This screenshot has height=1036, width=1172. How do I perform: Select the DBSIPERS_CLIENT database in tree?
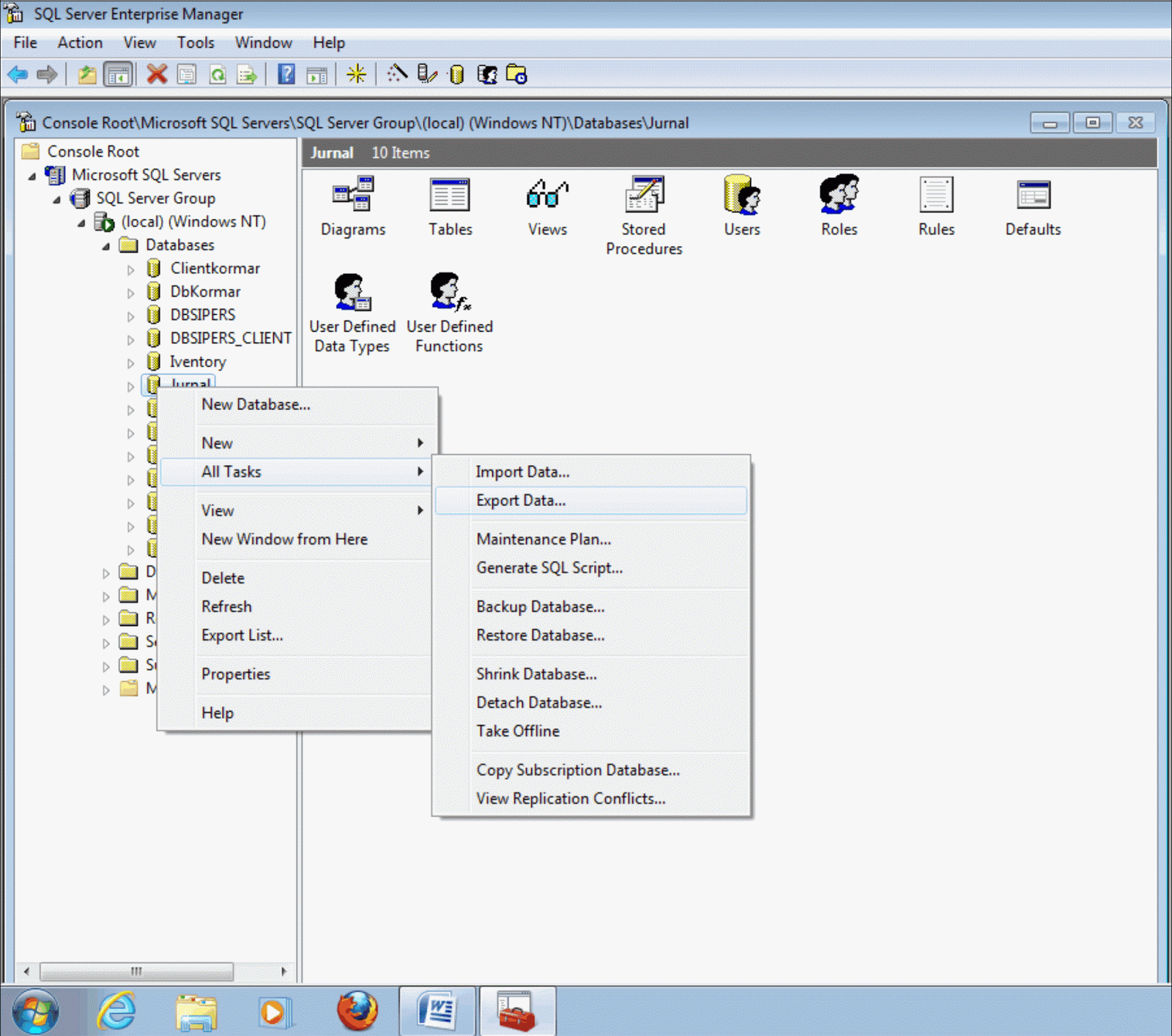click(231, 338)
